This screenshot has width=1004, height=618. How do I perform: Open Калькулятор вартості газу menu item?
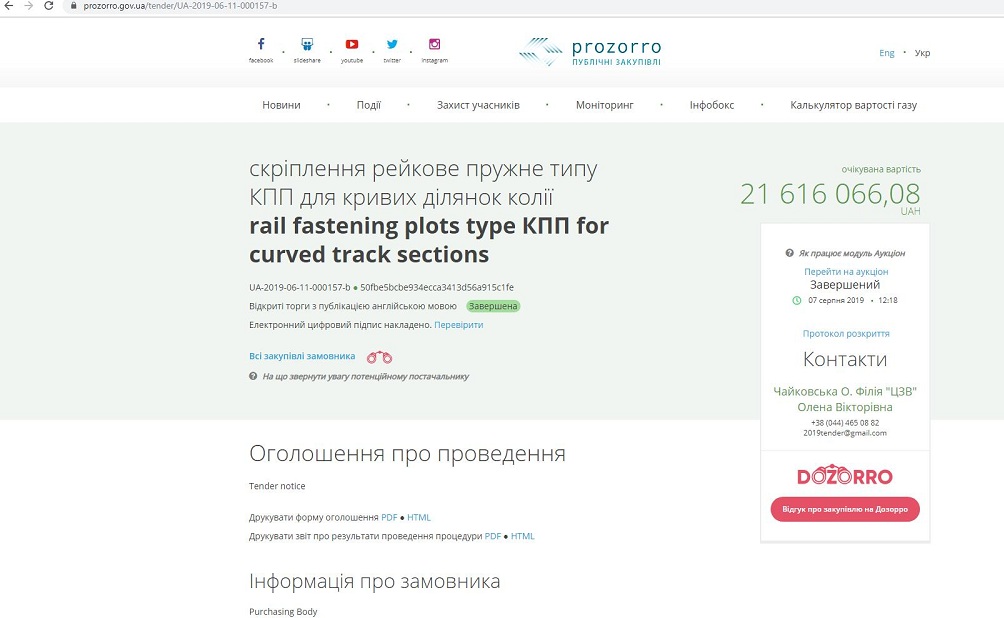click(x=853, y=105)
